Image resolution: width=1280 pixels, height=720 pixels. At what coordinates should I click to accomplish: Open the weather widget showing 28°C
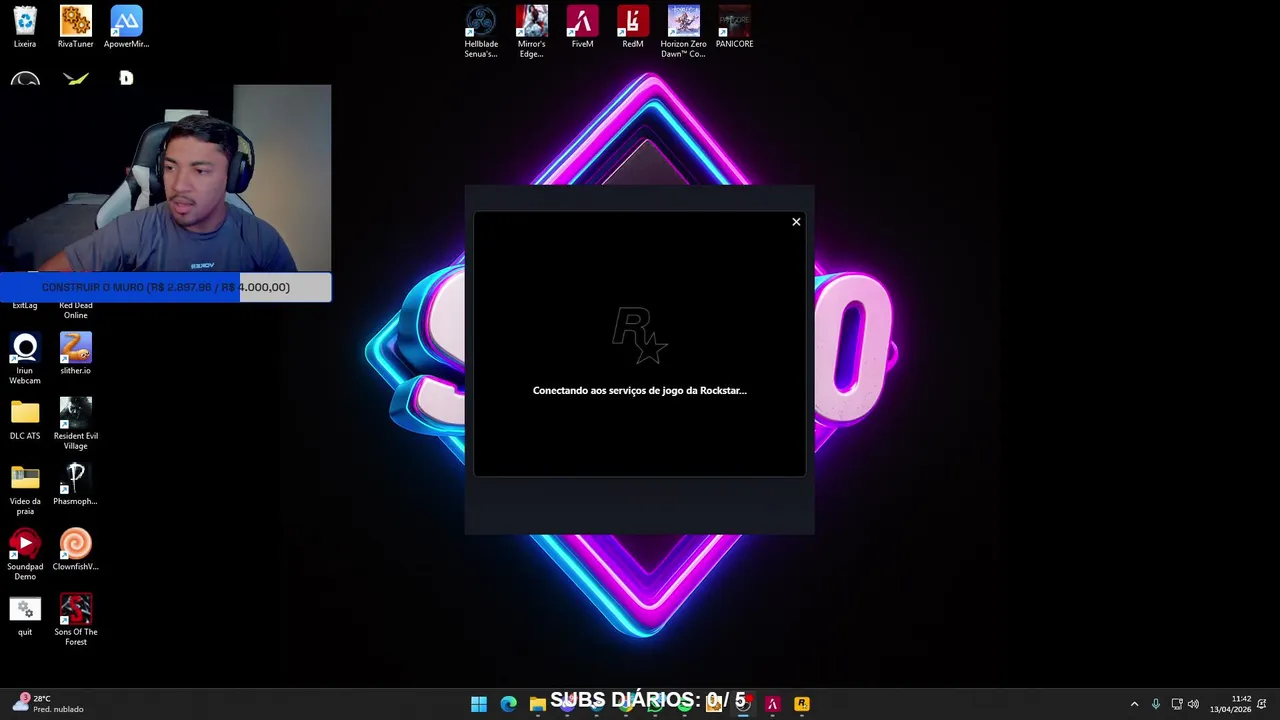click(x=46, y=704)
